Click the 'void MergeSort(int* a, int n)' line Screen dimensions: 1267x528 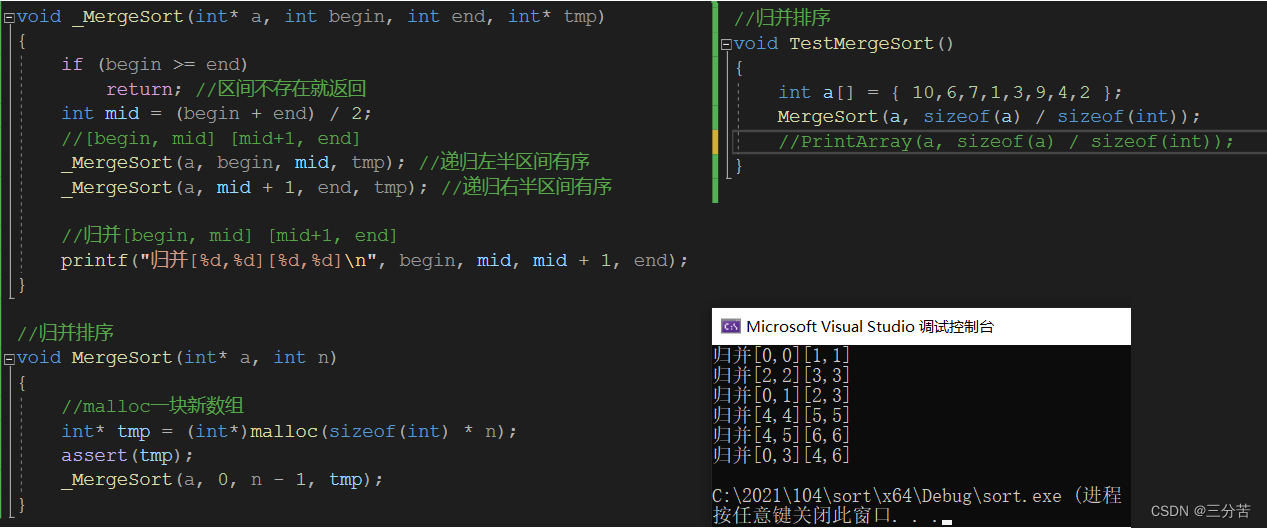coord(177,358)
